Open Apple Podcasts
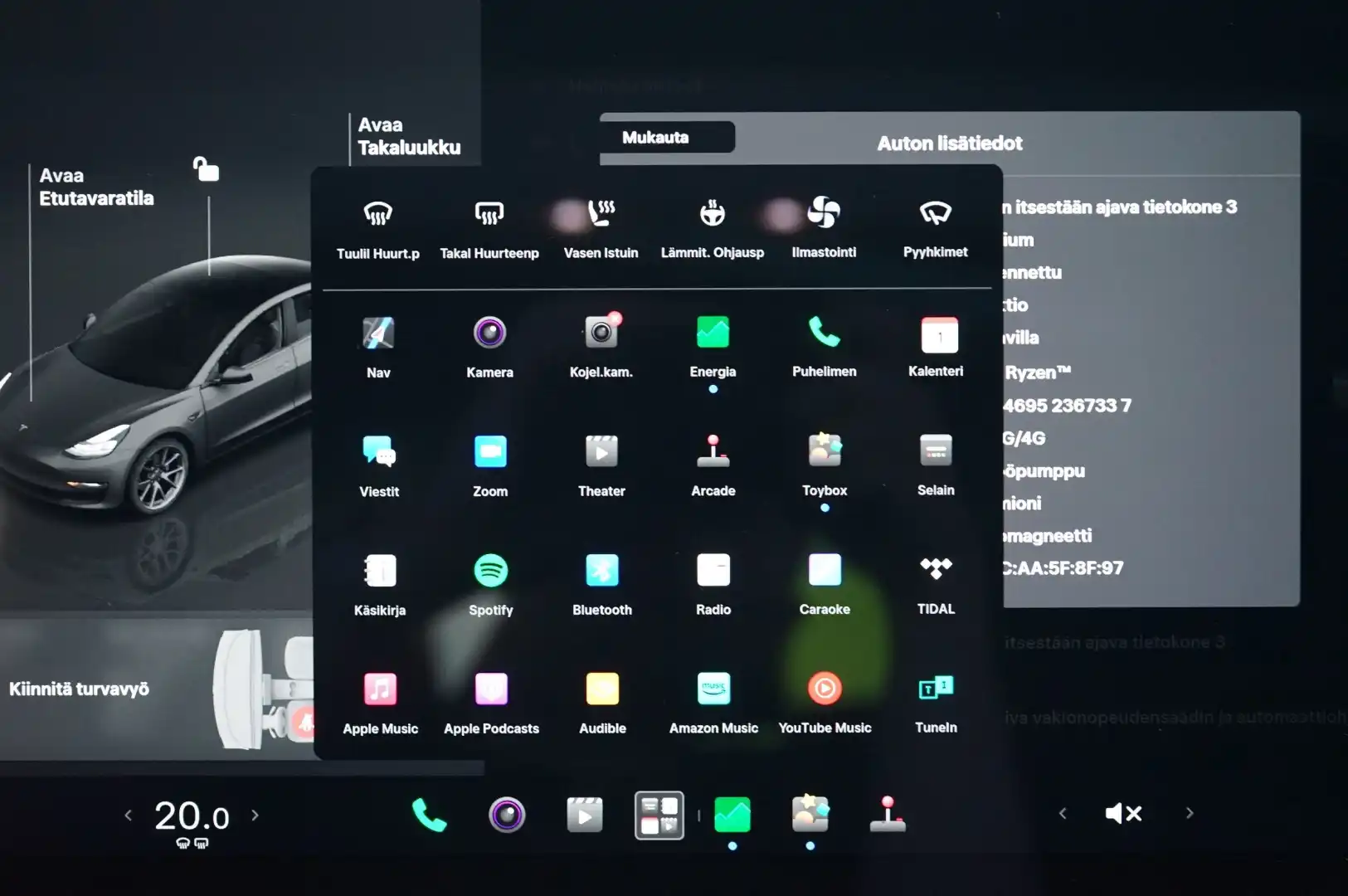1348x896 pixels. (x=491, y=704)
